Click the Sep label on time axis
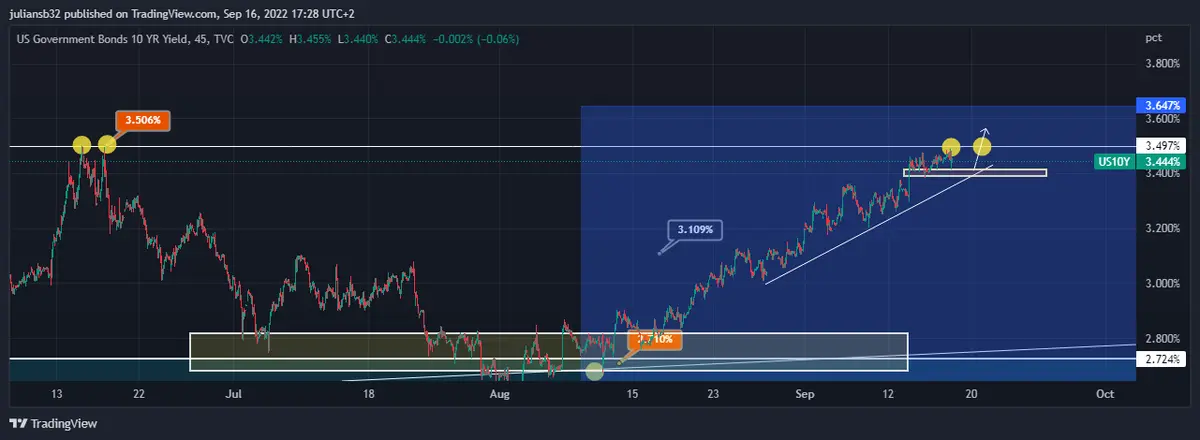Image resolution: width=1200 pixels, height=440 pixels. coord(808,395)
